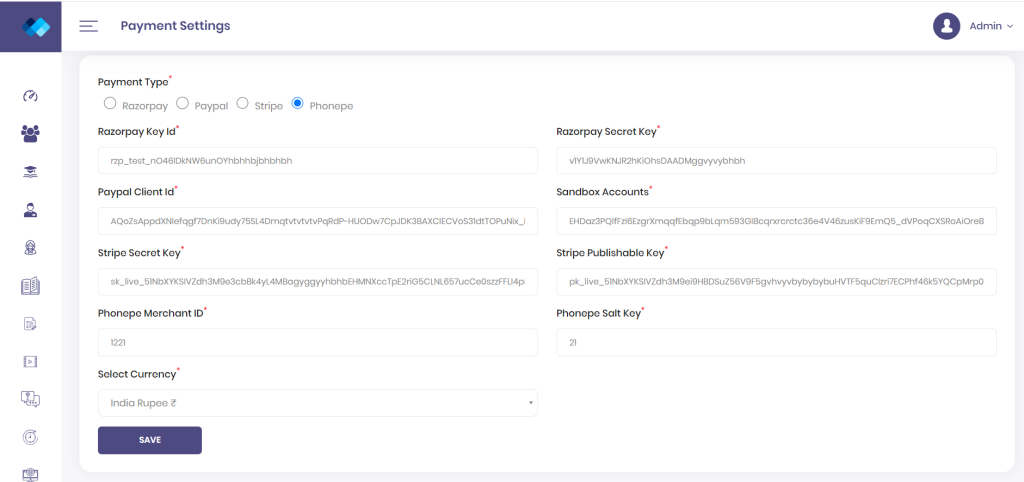Screen dimensions: 1024x482
Task: Open the open book icon in the sidebar
Action: [31, 285]
